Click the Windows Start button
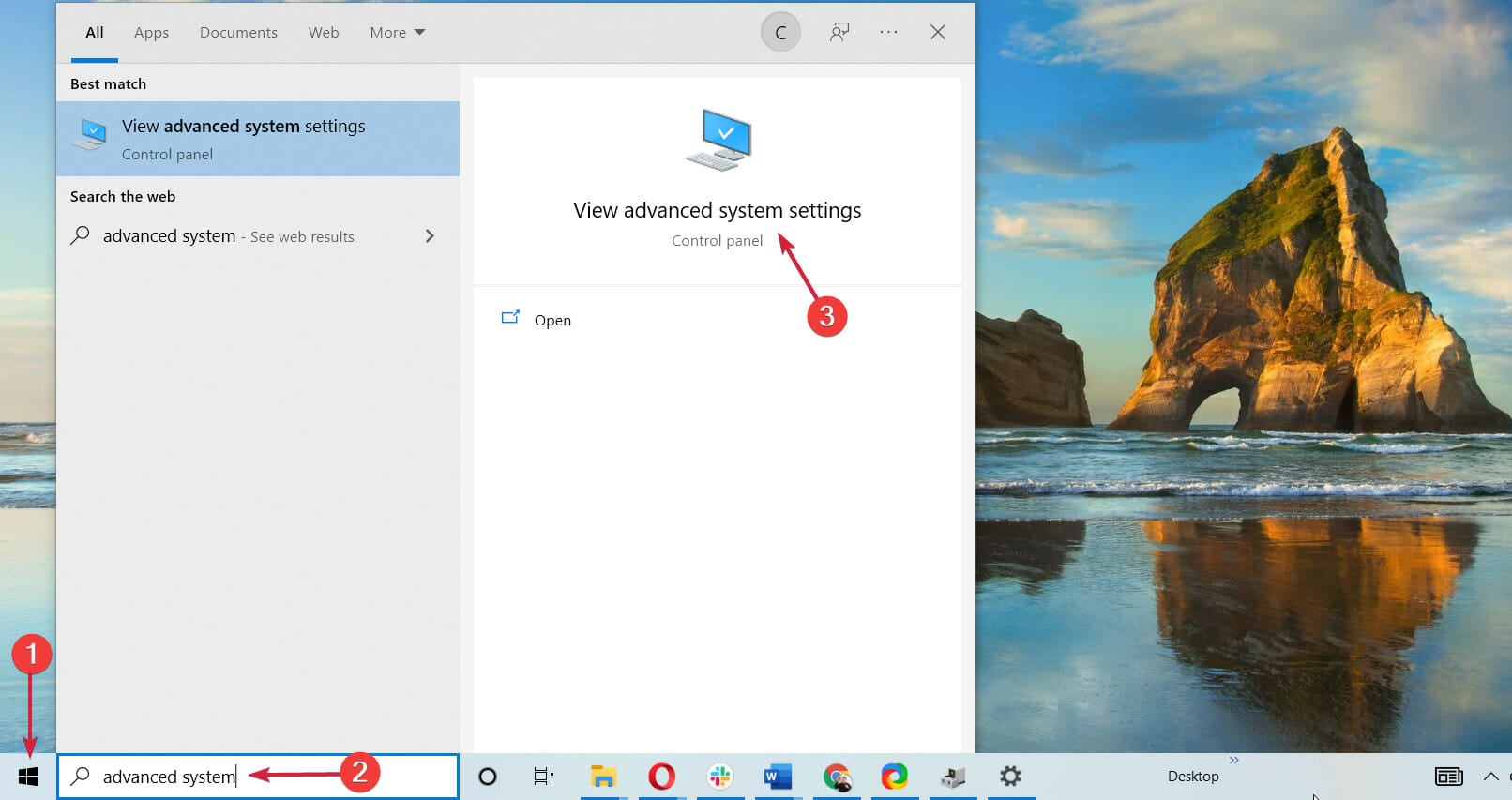The image size is (1512, 800). pos(28,777)
